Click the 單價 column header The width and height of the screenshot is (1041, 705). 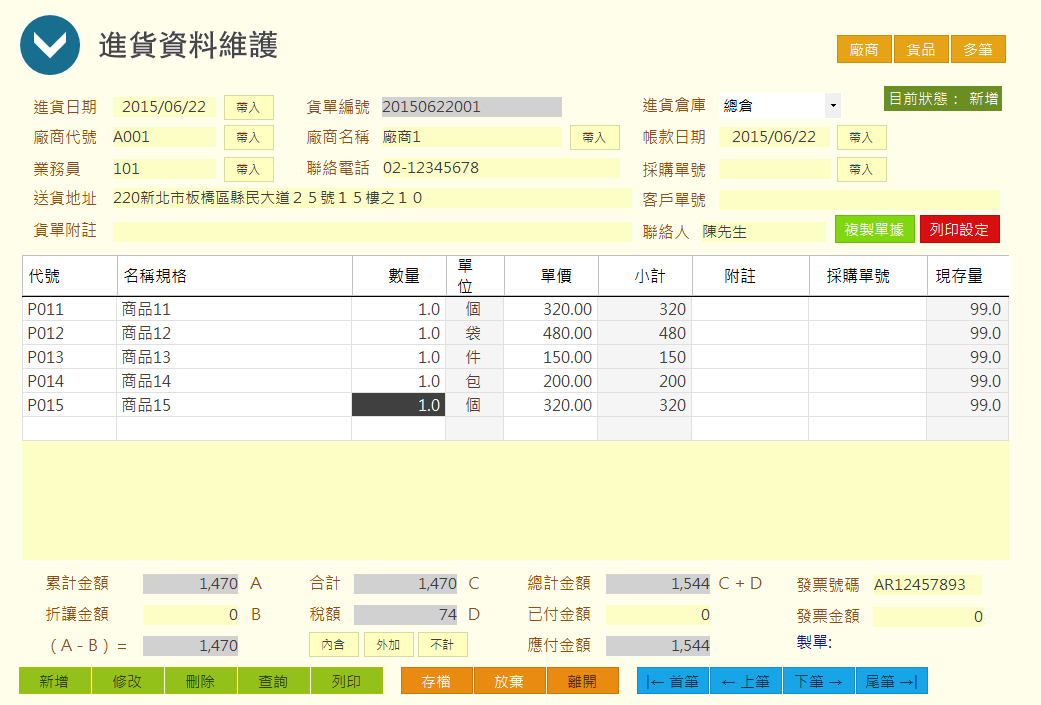552,276
